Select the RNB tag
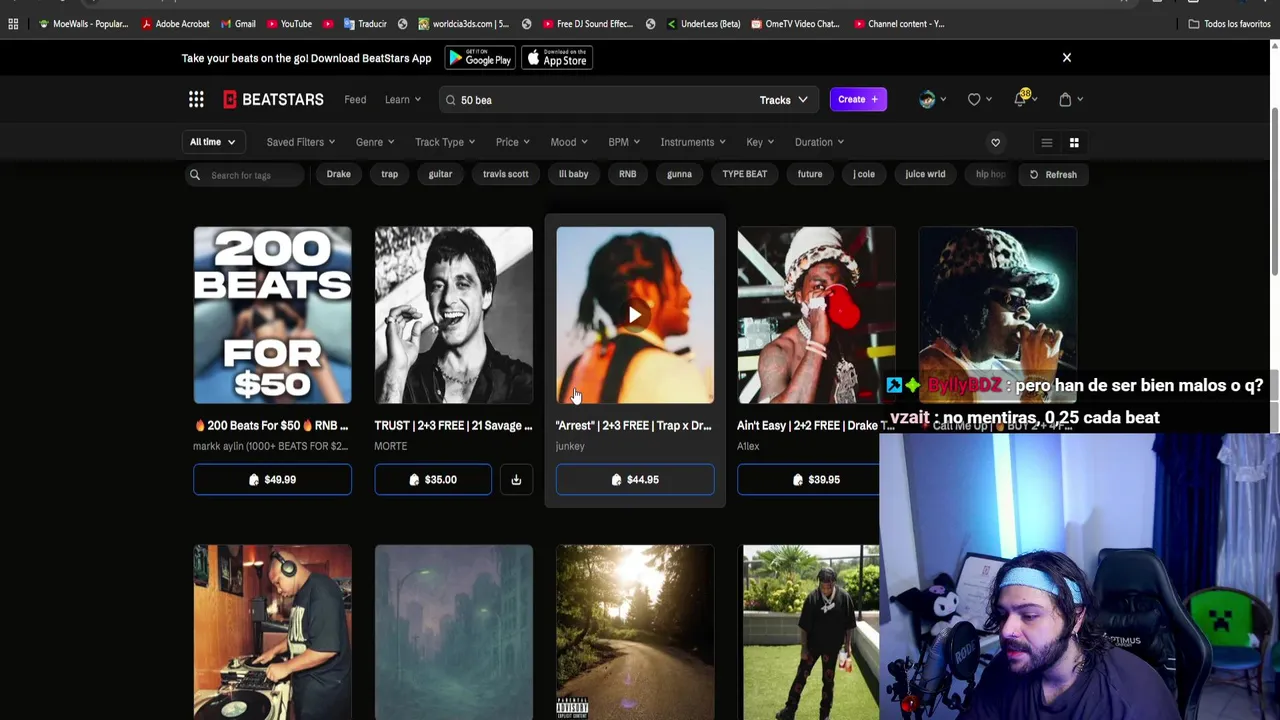The height and width of the screenshot is (720, 1280). point(627,174)
